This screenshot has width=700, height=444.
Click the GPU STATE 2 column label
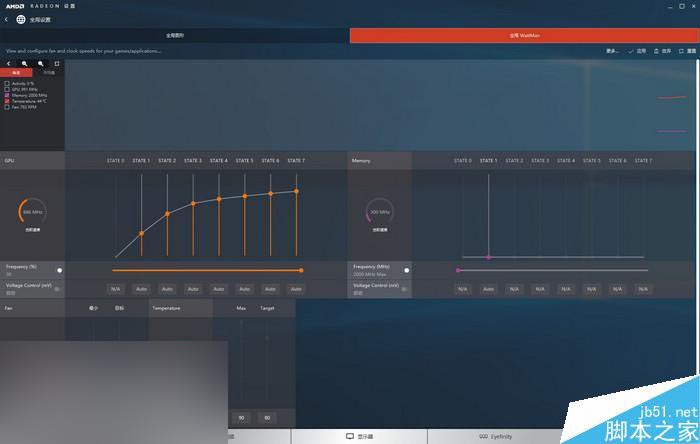tap(167, 161)
